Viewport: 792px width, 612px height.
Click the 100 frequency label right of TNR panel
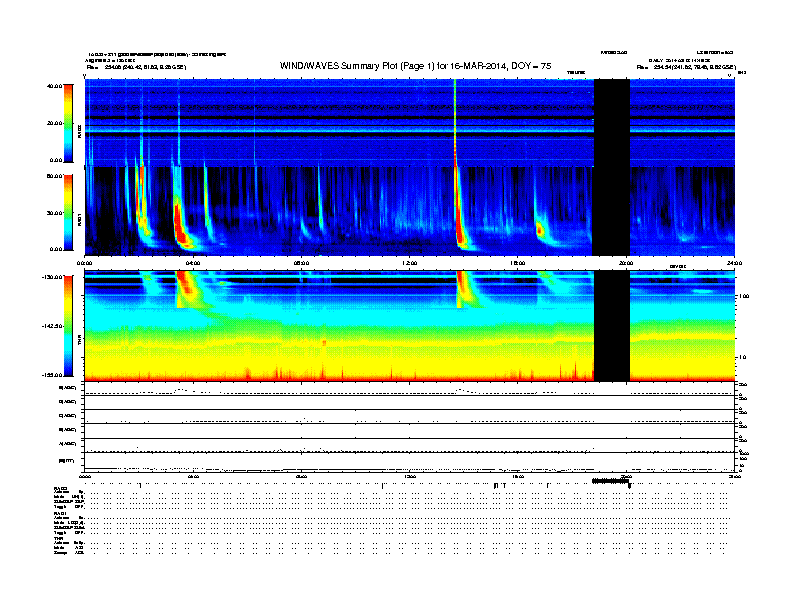click(743, 296)
